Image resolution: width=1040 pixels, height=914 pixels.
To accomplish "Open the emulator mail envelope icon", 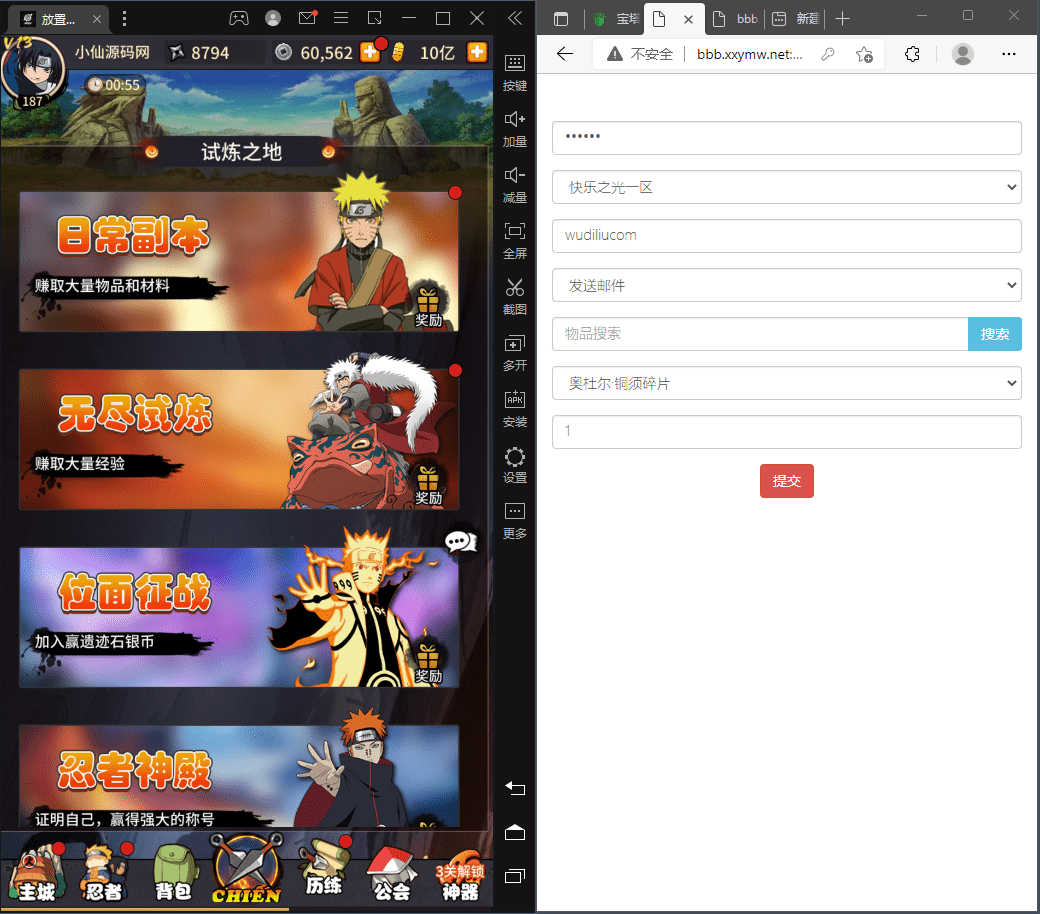I will coord(307,18).
